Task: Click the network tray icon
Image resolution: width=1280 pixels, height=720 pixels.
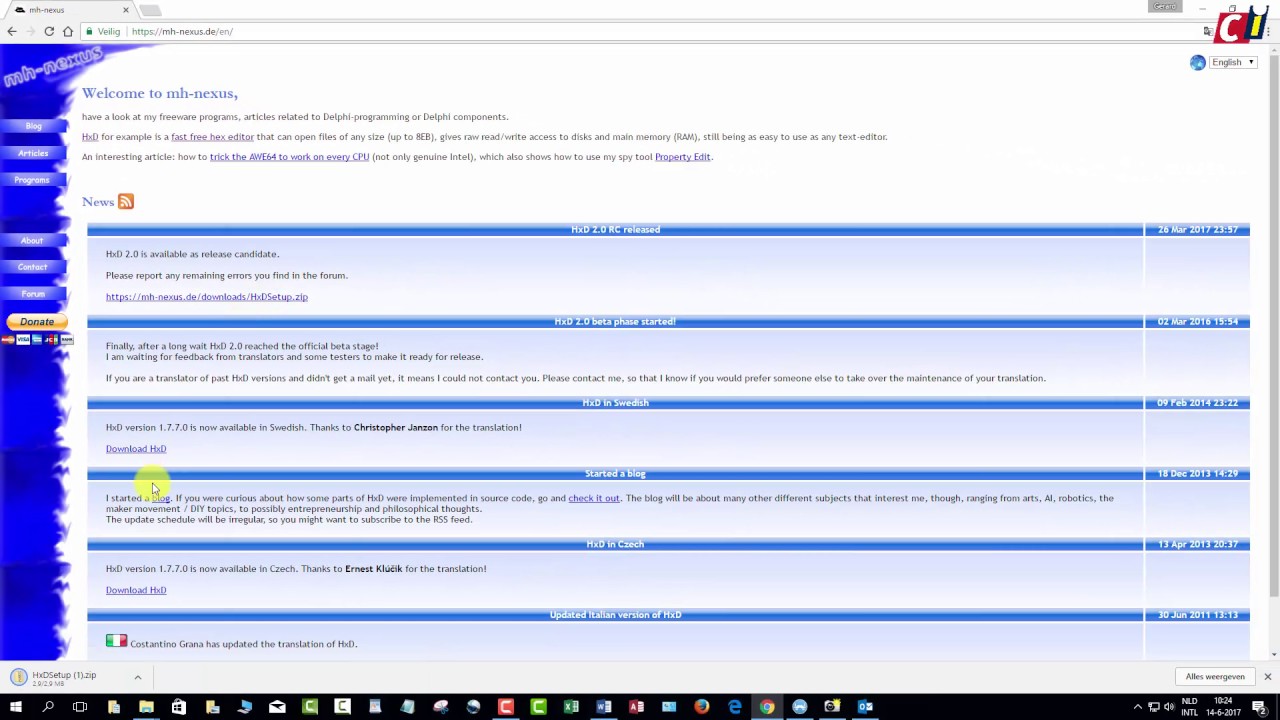Action: [1154, 707]
